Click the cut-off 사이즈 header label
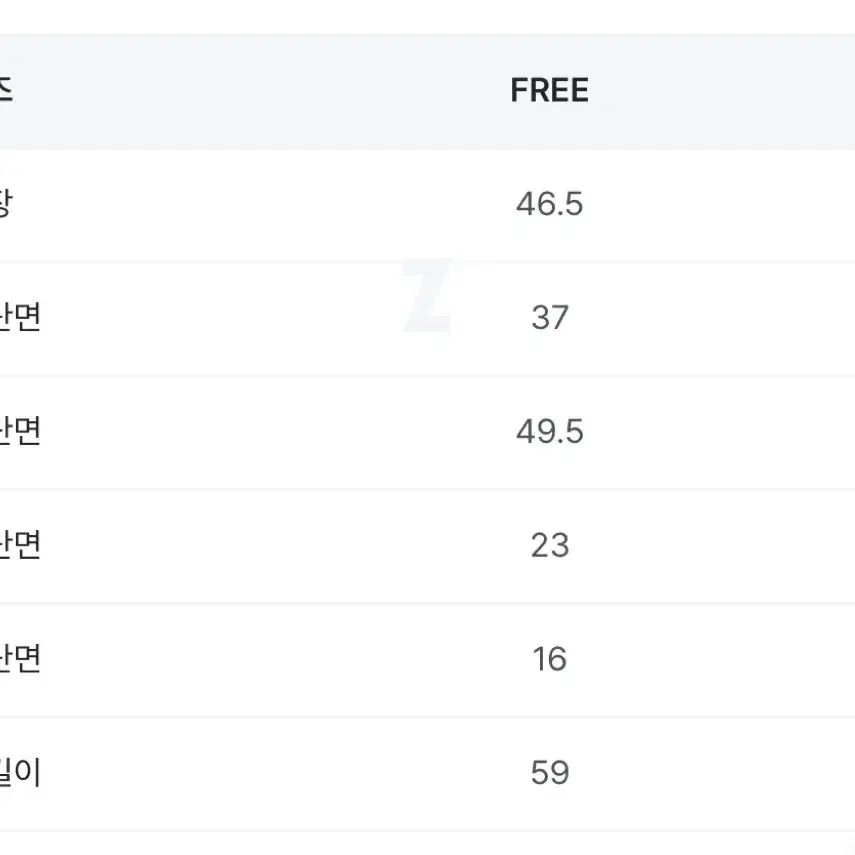Image resolution: width=855 pixels, height=855 pixels. pos(5,90)
